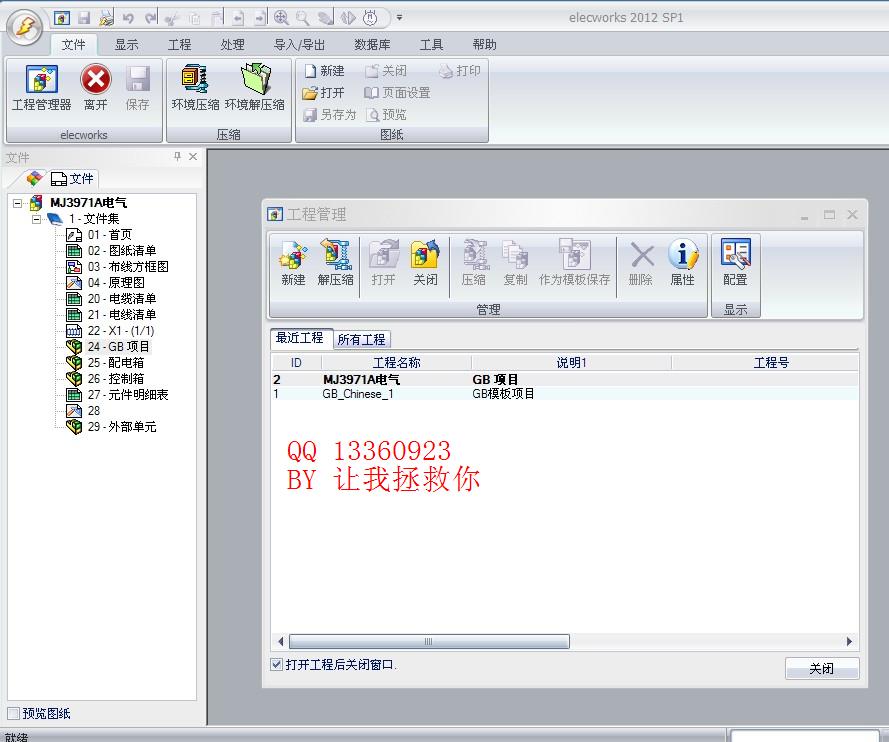
Task: Switch to the components cube tab in side panel
Action: click(34, 179)
